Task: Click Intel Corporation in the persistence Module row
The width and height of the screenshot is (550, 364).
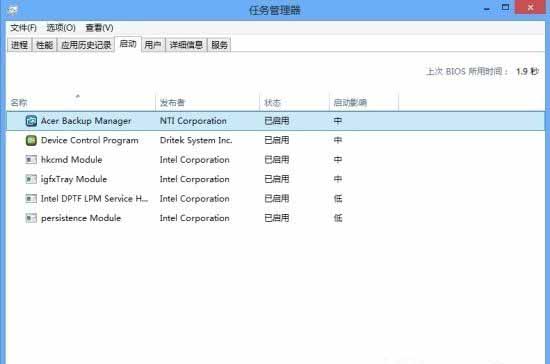Action: coord(194,218)
